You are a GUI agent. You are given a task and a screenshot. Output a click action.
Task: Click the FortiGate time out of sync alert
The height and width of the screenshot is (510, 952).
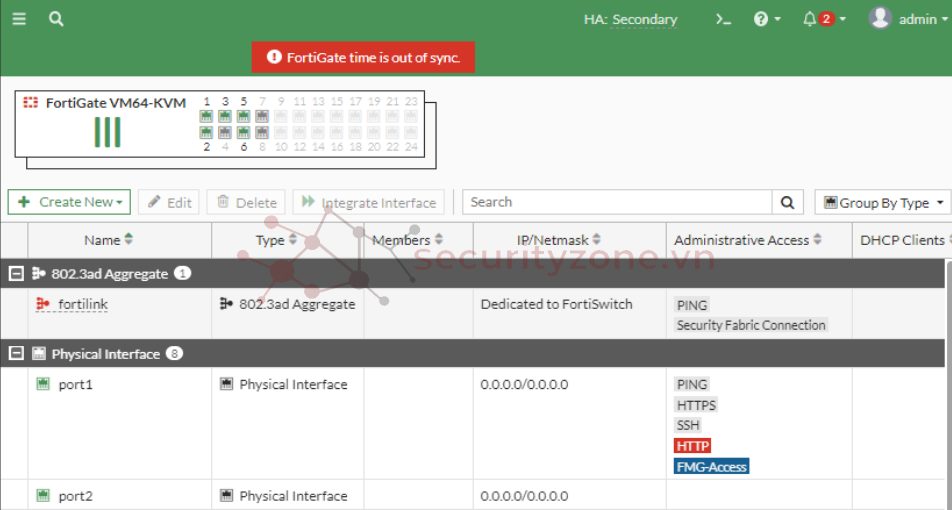pos(363,58)
